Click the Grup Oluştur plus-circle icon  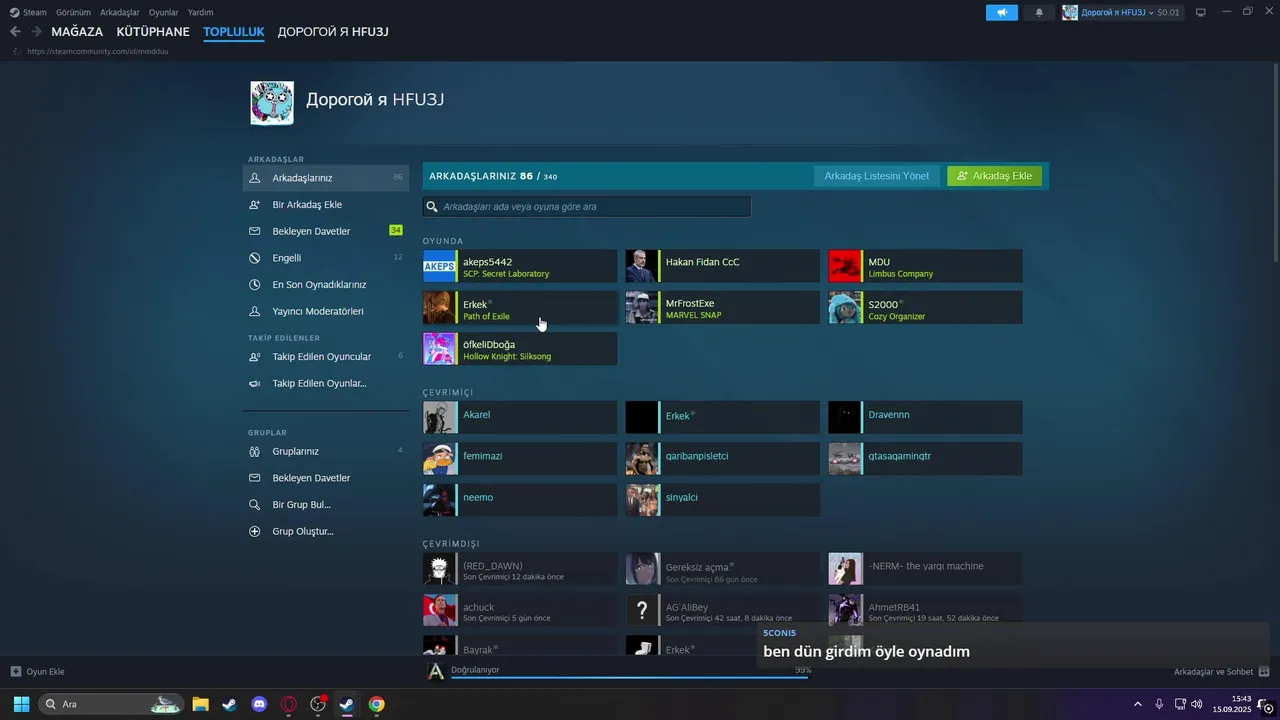(254, 531)
